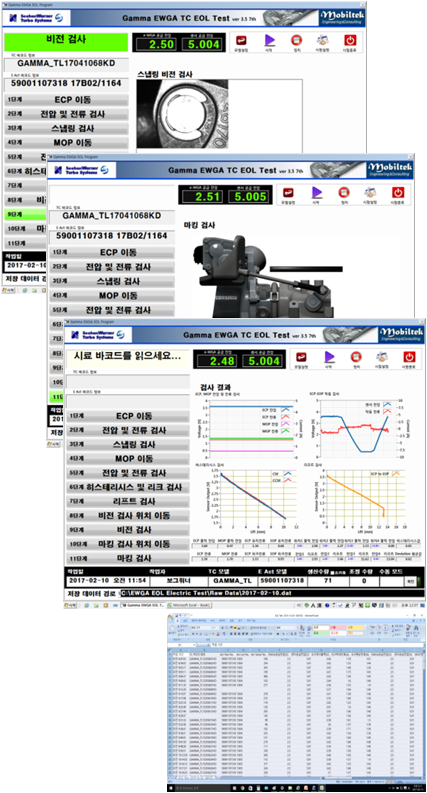
Task: Click the 8단계 비전 검사 위치 이동 step
Action: (127, 516)
